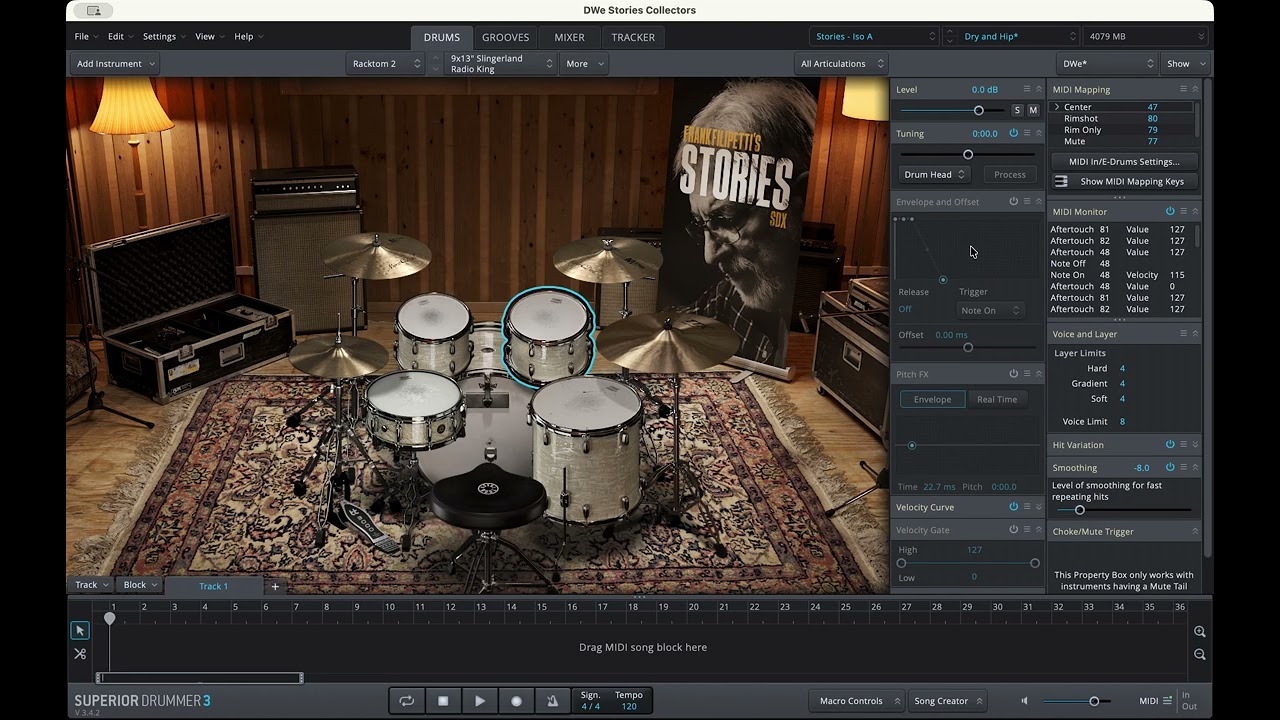Toggle the Smoothing power button
The height and width of the screenshot is (720, 1280).
[1170, 467]
